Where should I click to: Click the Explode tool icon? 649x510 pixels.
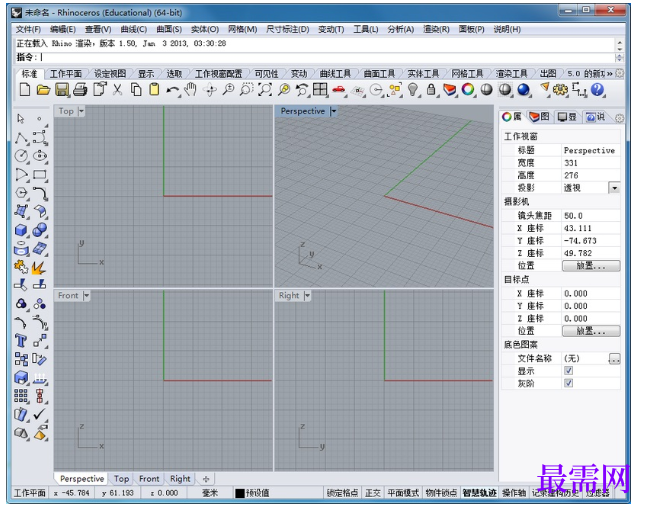tap(38, 267)
